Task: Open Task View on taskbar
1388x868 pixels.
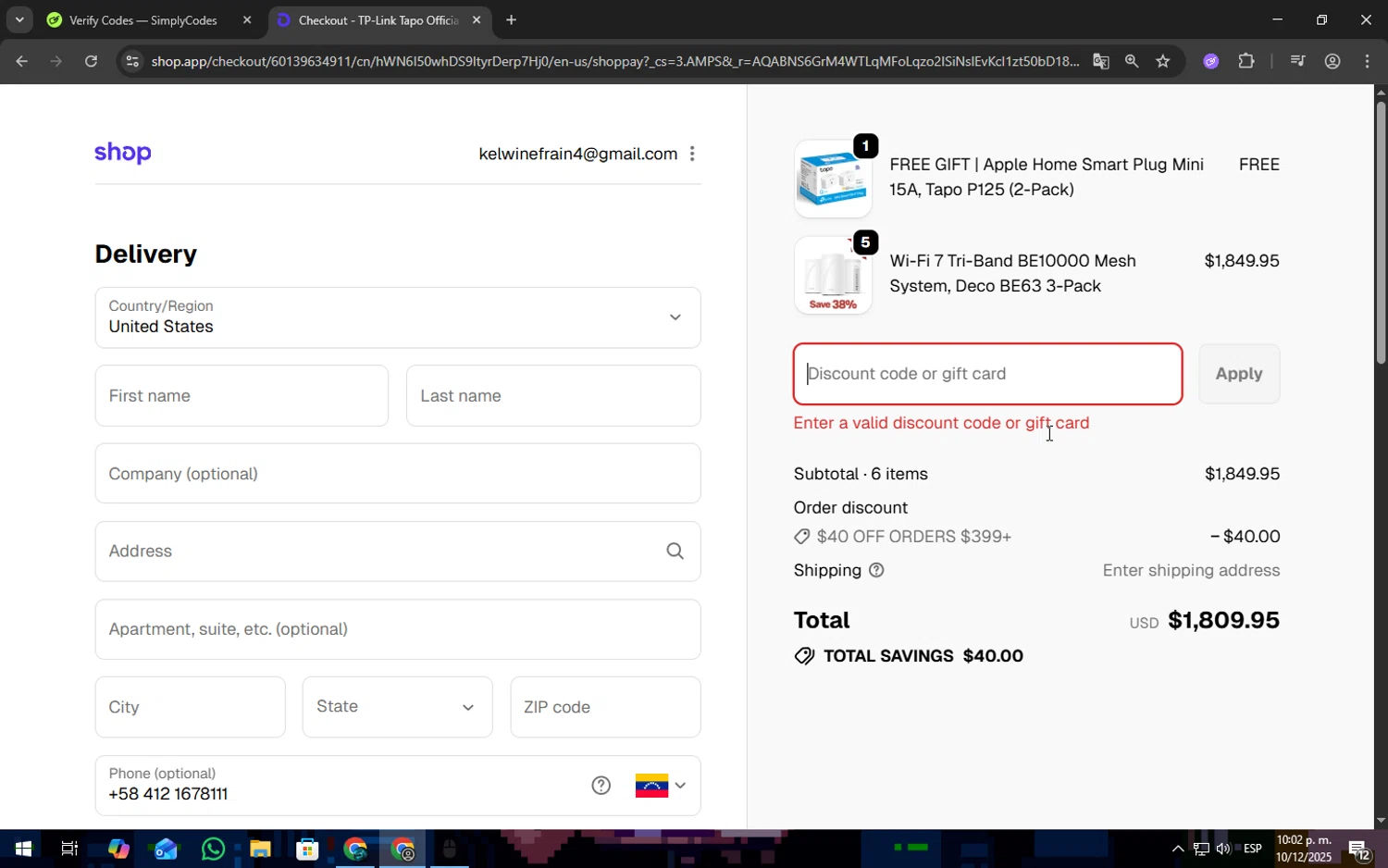Action: point(69,849)
